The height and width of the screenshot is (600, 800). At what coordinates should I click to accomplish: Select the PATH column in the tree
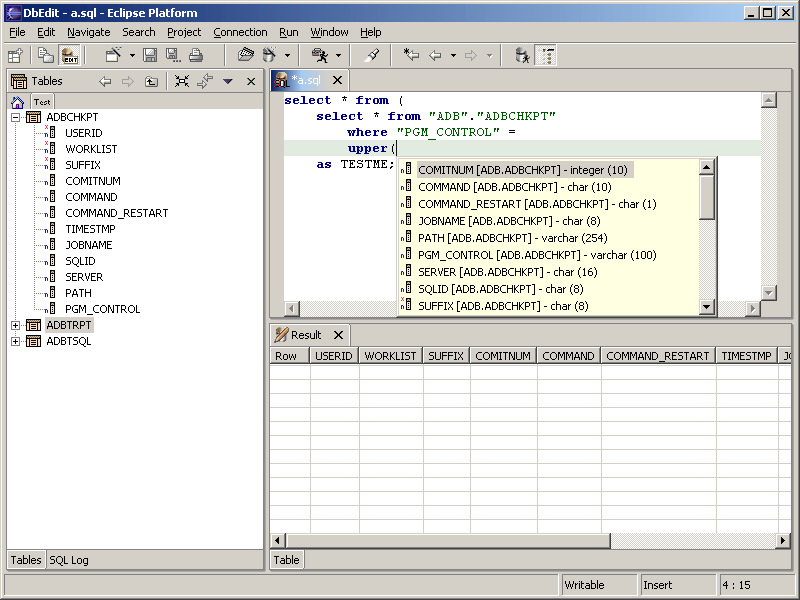(x=78, y=293)
